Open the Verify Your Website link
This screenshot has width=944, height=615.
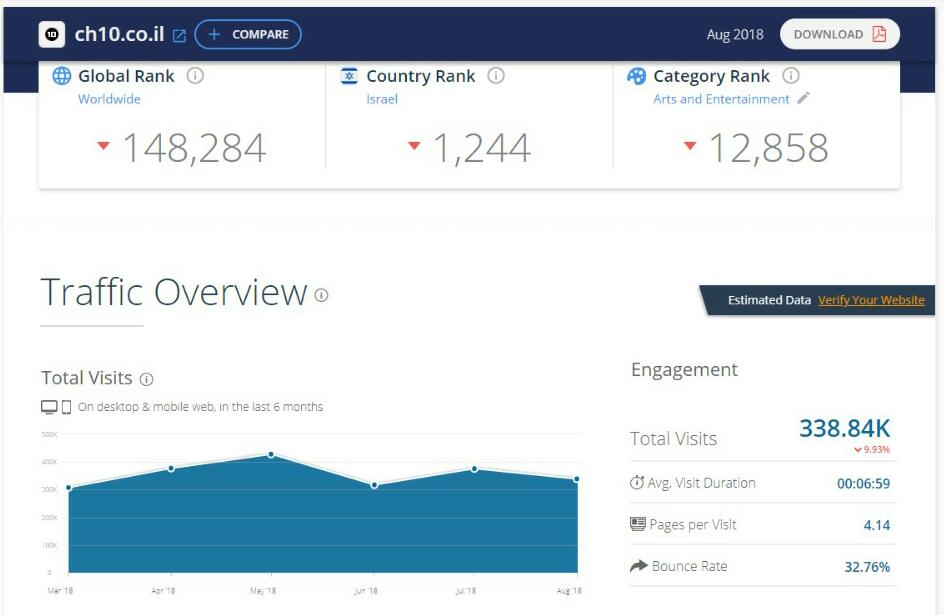[x=871, y=300]
